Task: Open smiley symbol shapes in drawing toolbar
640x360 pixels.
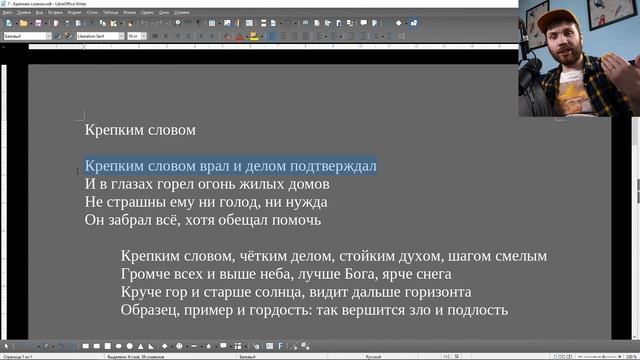Action: point(179,346)
